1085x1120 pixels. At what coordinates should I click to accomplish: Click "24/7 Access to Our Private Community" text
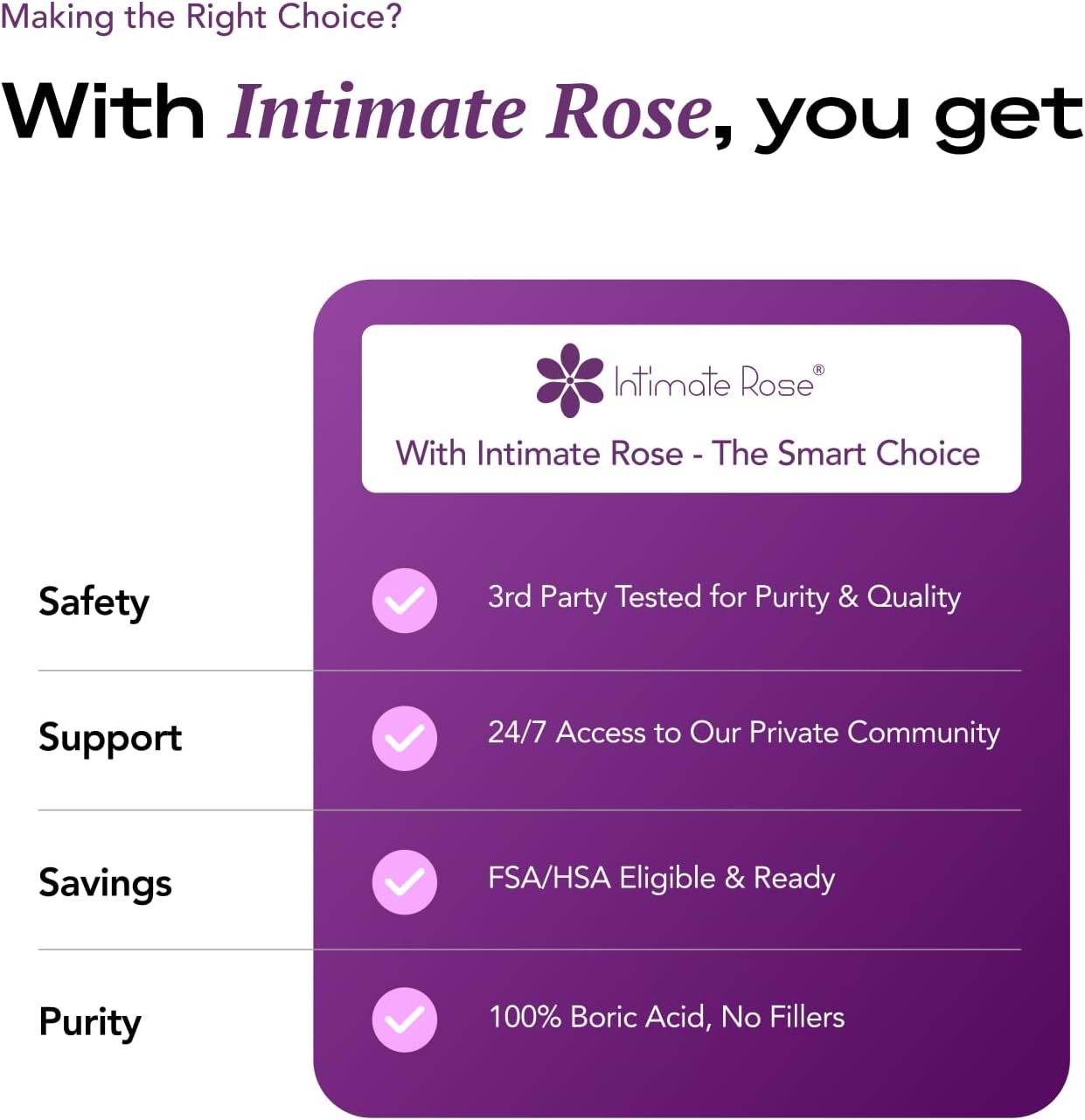[743, 733]
